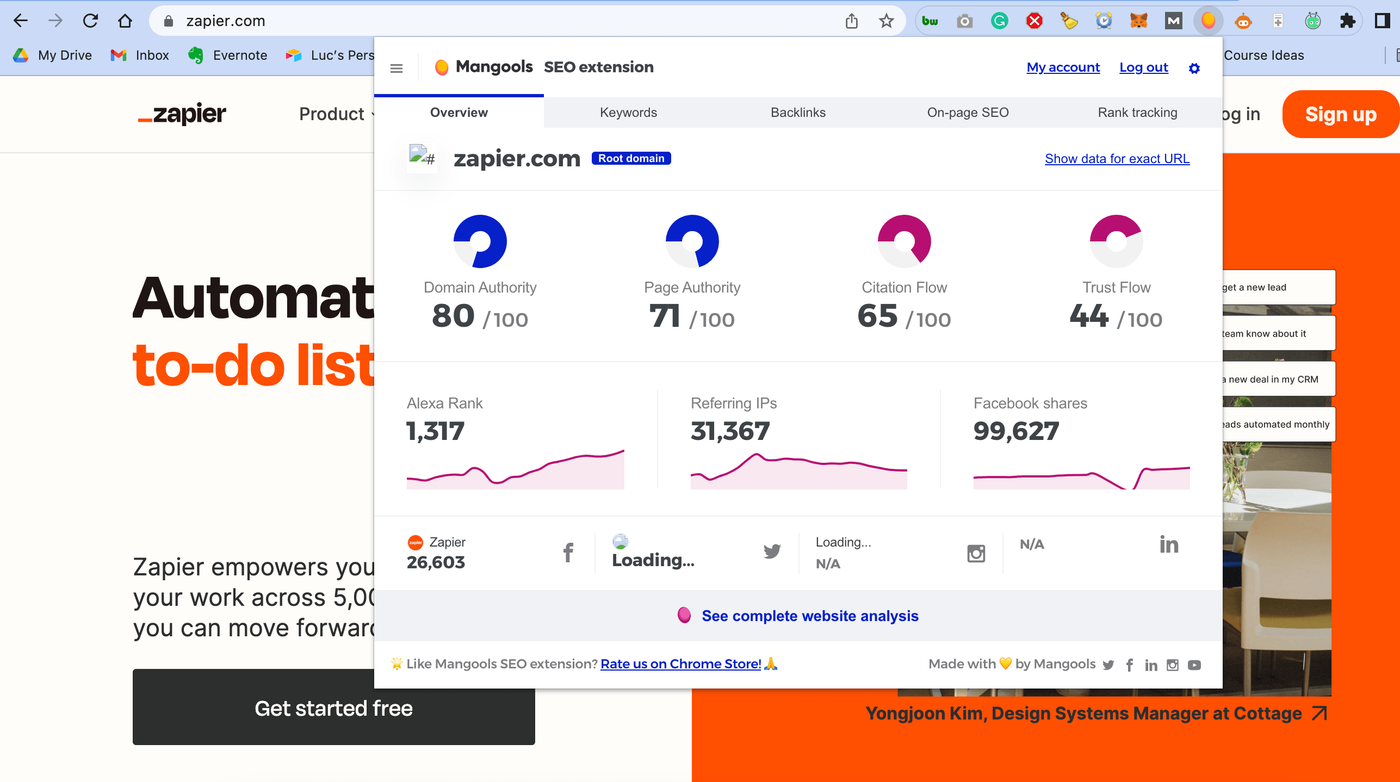The image size is (1400, 782).
Task: Expand the Product menu on Zapier
Action: pos(337,114)
